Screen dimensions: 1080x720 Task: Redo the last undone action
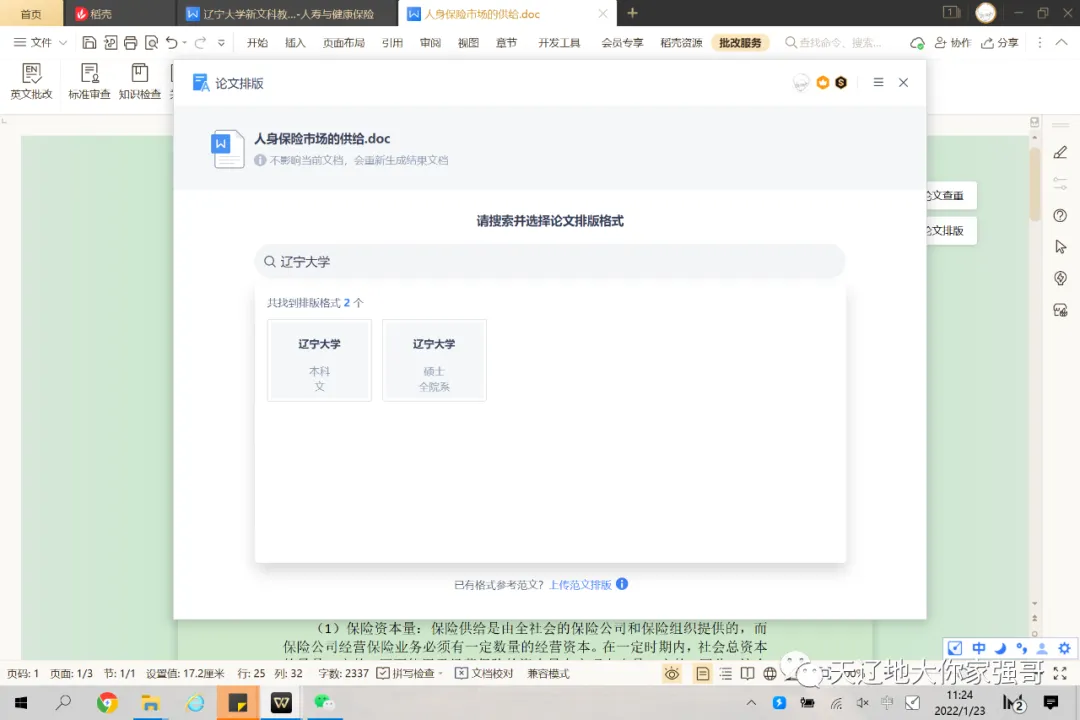200,43
